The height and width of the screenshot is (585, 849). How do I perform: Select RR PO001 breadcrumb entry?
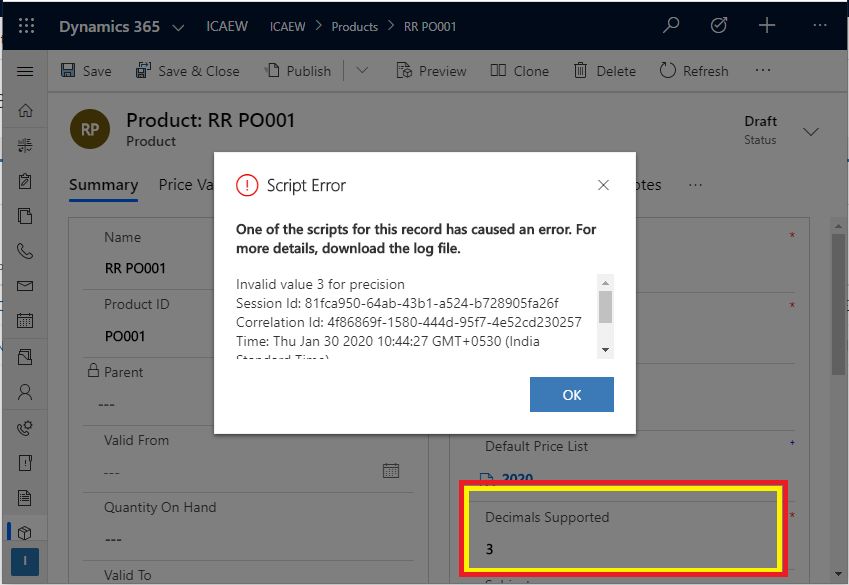[430, 26]
